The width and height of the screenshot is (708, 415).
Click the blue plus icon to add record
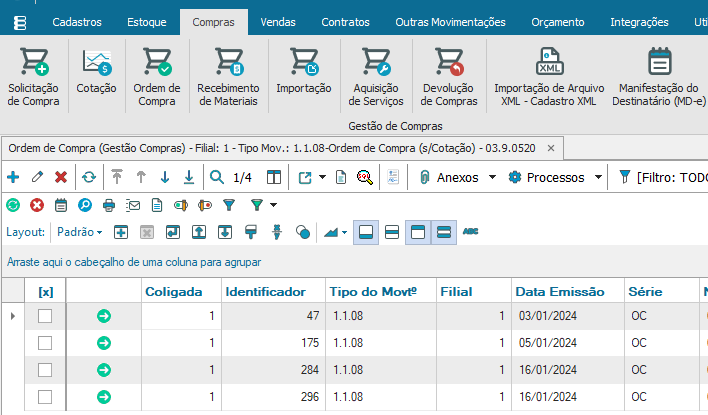(x=13, y=177)
